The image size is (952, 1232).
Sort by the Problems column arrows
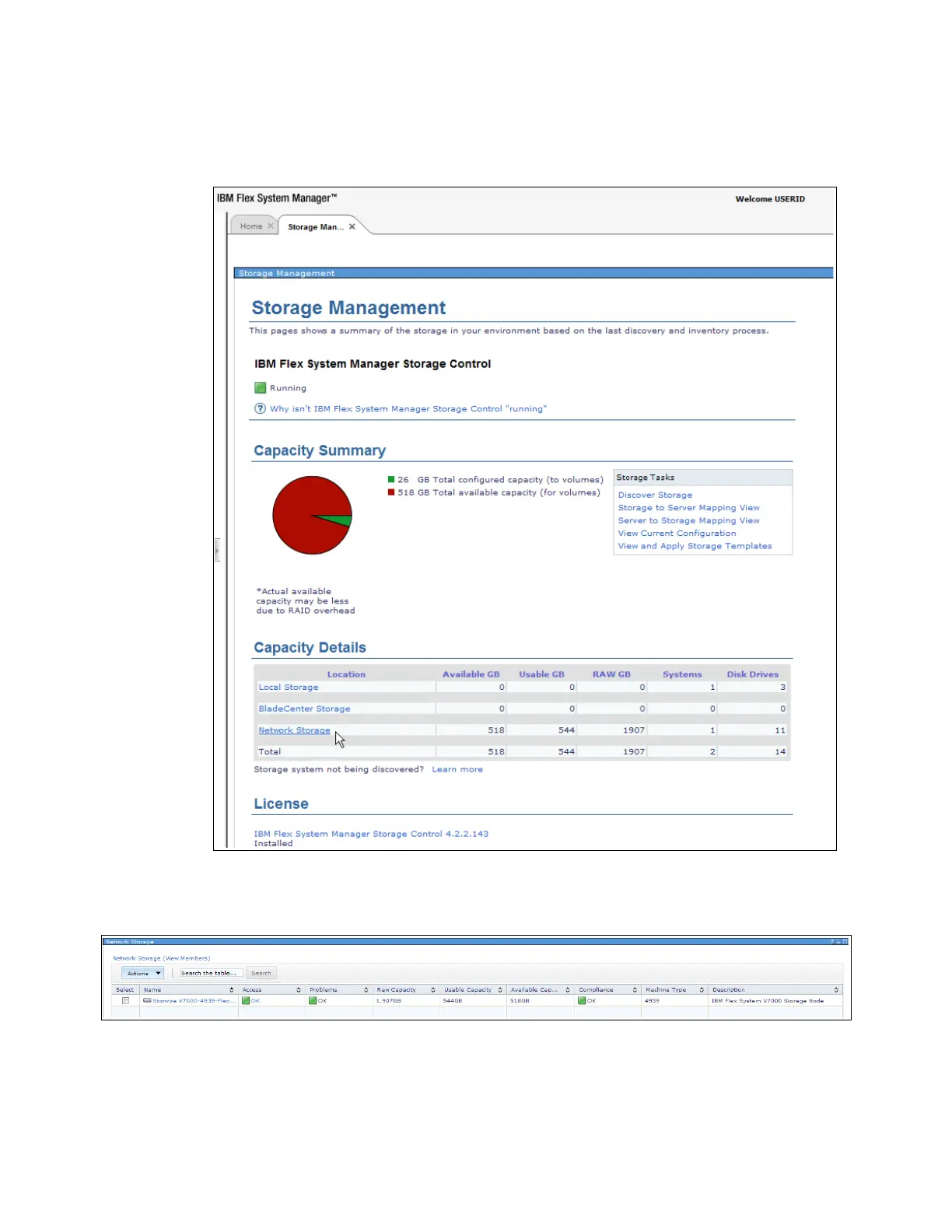pyautogui.click(x=366, y=990)
